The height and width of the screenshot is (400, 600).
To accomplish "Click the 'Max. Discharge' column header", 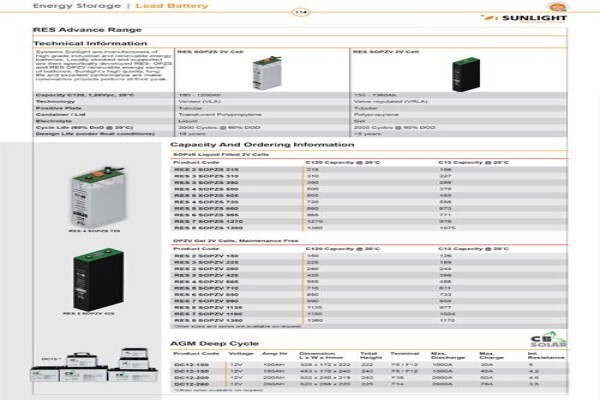I will 448,356.
